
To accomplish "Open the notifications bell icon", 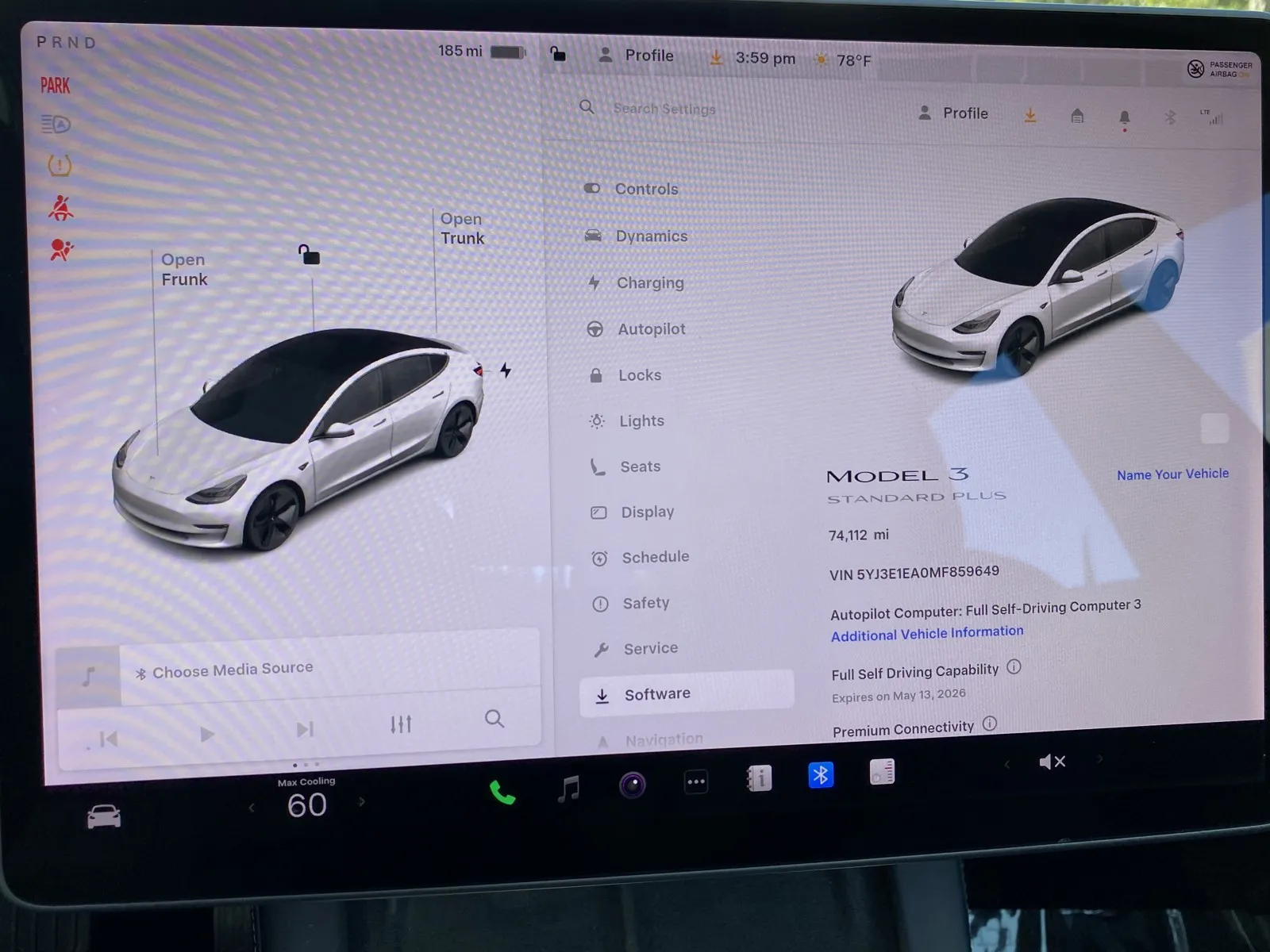I will pyautogui.click(x=1124, y=118).
